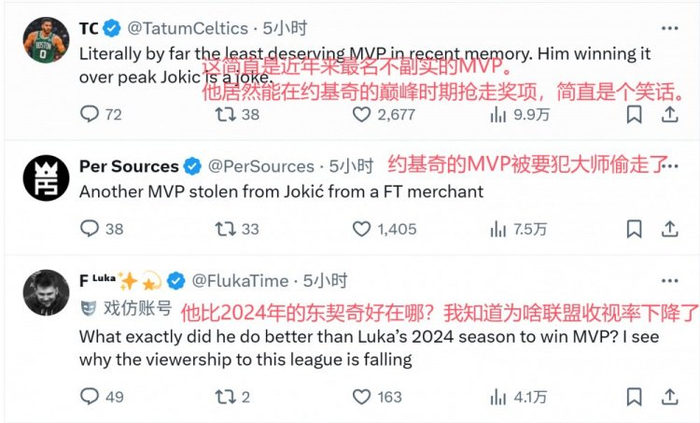Like the TatumCeltics tweet
This screenshot has width=700, height=423.
coord(362,115)
